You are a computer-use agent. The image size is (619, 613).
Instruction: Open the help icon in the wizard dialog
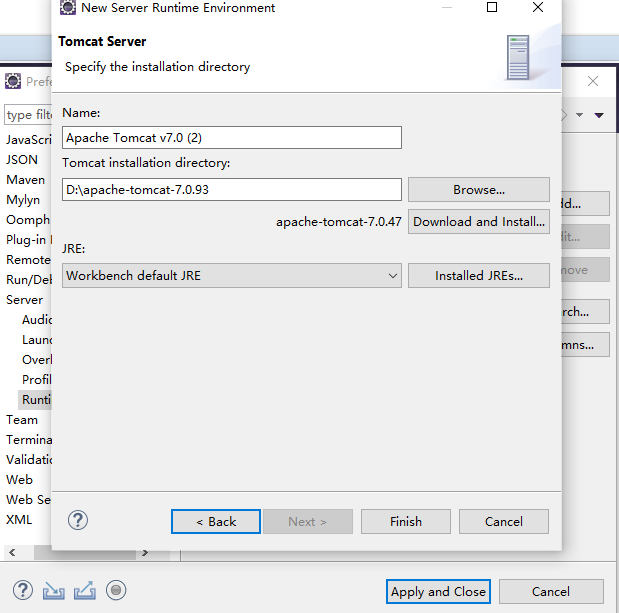(x=78, y=520)
